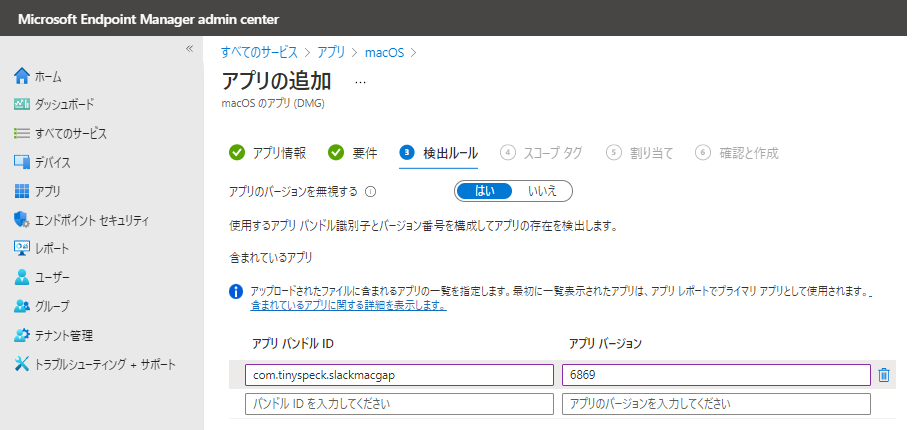Click the Devices monitor icon
913x430 pixels.
22,162
